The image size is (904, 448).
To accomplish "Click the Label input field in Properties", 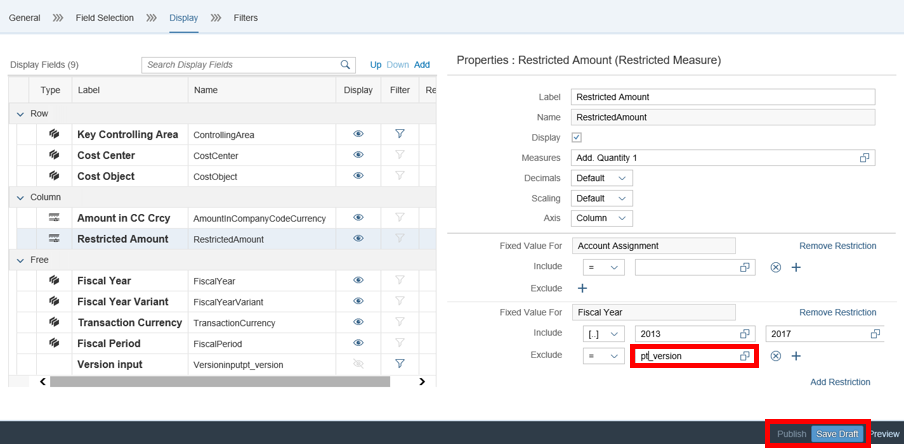I will [723, 97].
